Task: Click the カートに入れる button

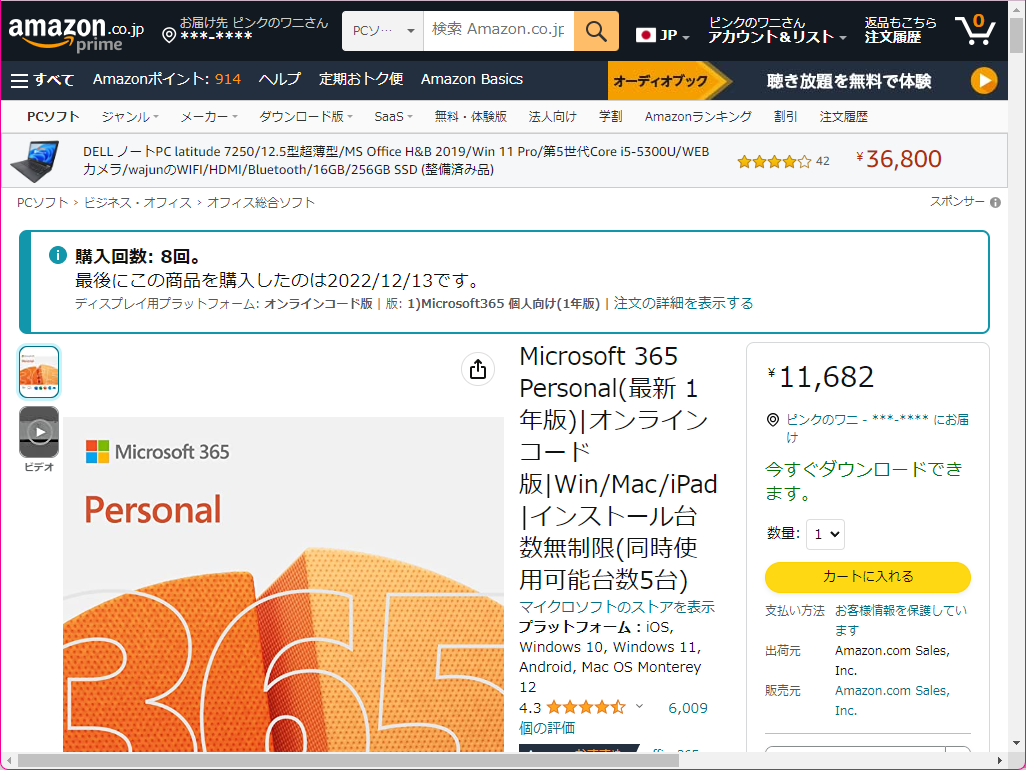Action: (x=868, y=576)
